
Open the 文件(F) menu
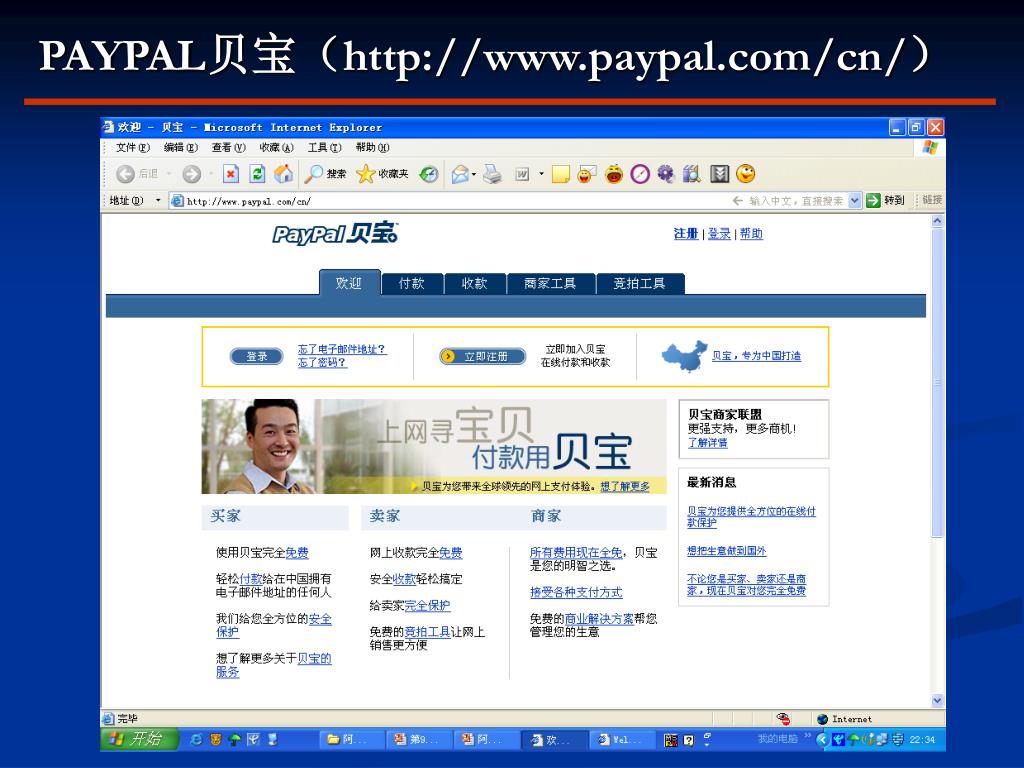pyautogui.click(x=133, y=148)
